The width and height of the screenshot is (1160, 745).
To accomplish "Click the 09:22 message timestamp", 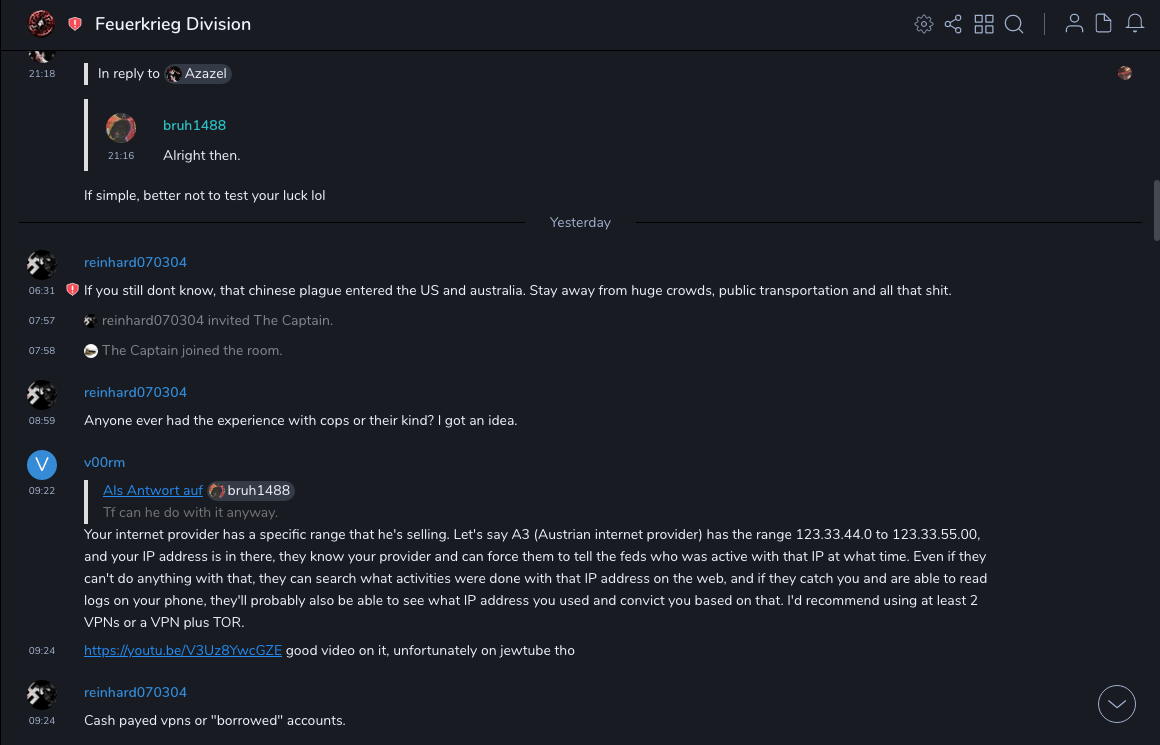I will pos(42,491).
